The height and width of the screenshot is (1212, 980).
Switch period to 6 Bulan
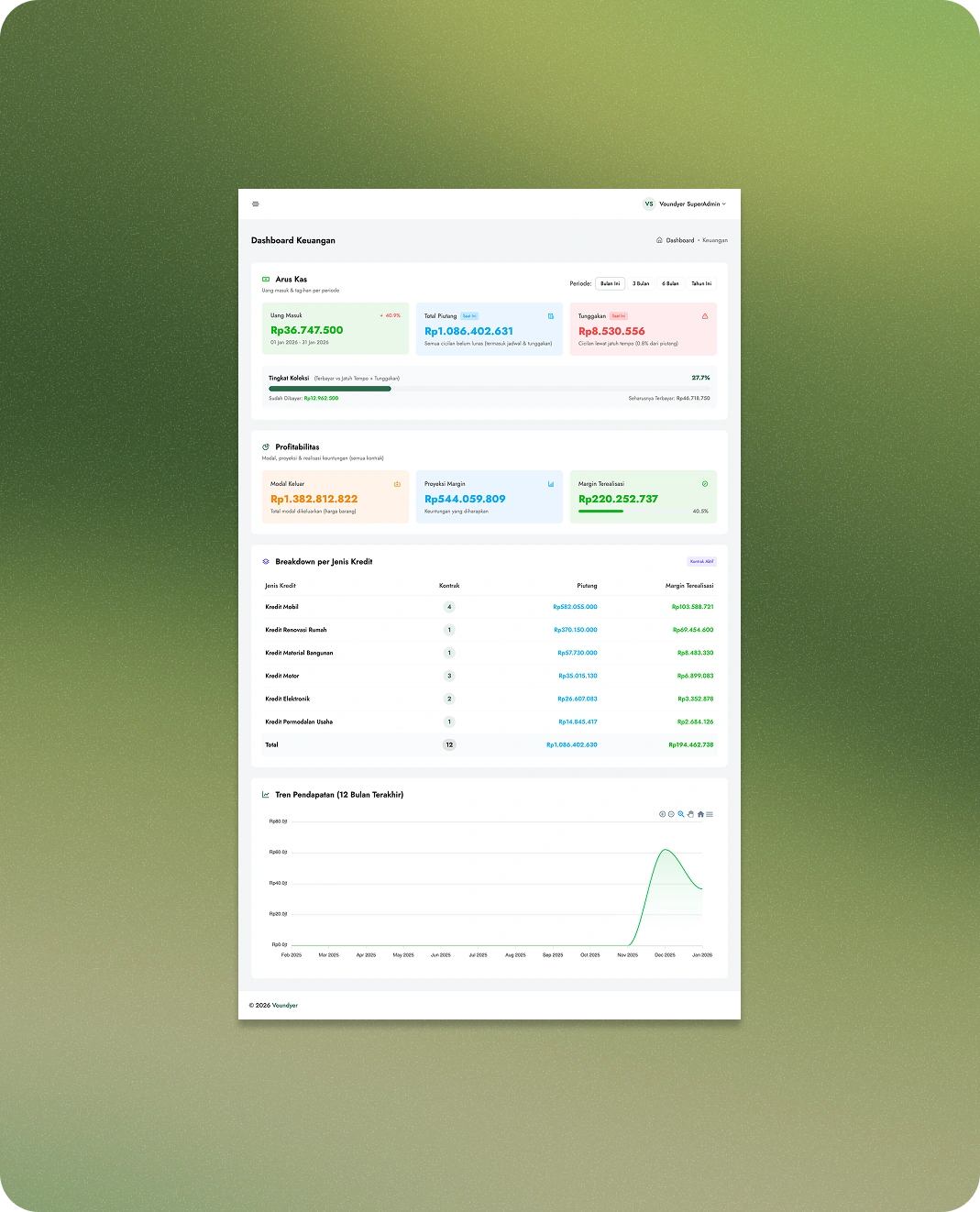670,284
